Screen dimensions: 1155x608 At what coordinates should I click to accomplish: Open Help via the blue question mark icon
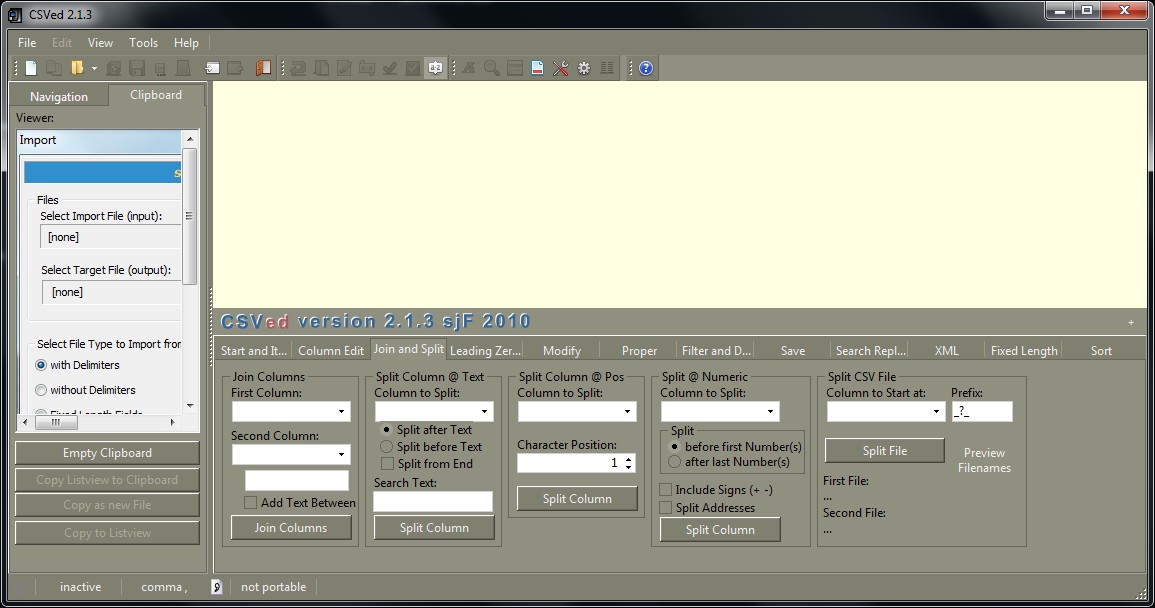pos(646,69)
